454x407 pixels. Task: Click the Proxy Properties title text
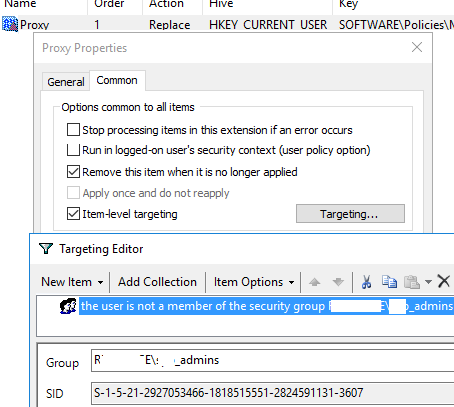point(84,48)
